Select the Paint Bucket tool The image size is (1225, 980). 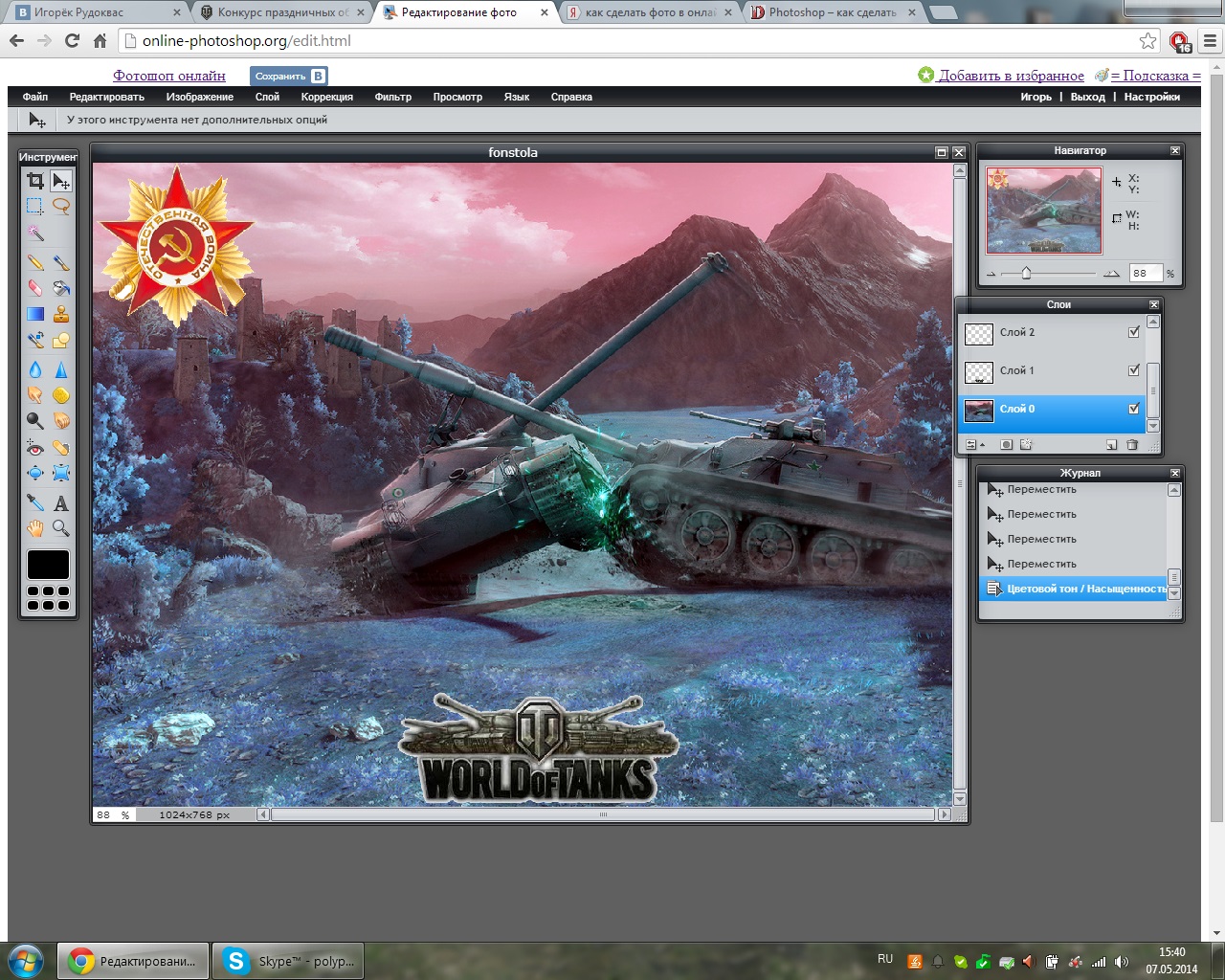[x=61, y=287]
